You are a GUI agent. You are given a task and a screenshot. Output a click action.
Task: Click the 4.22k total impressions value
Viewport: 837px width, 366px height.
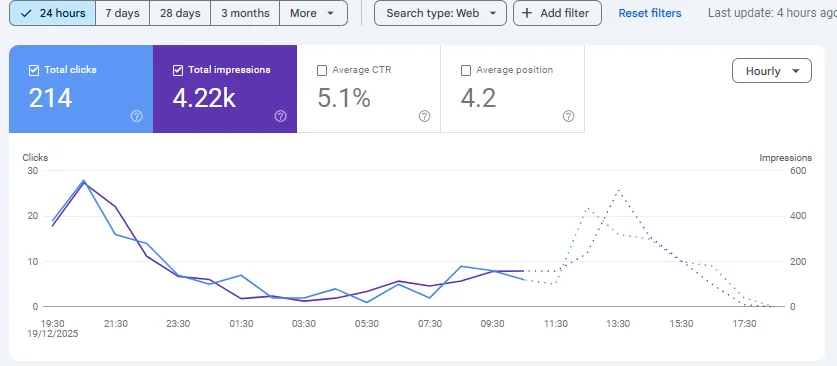point(204,98)
